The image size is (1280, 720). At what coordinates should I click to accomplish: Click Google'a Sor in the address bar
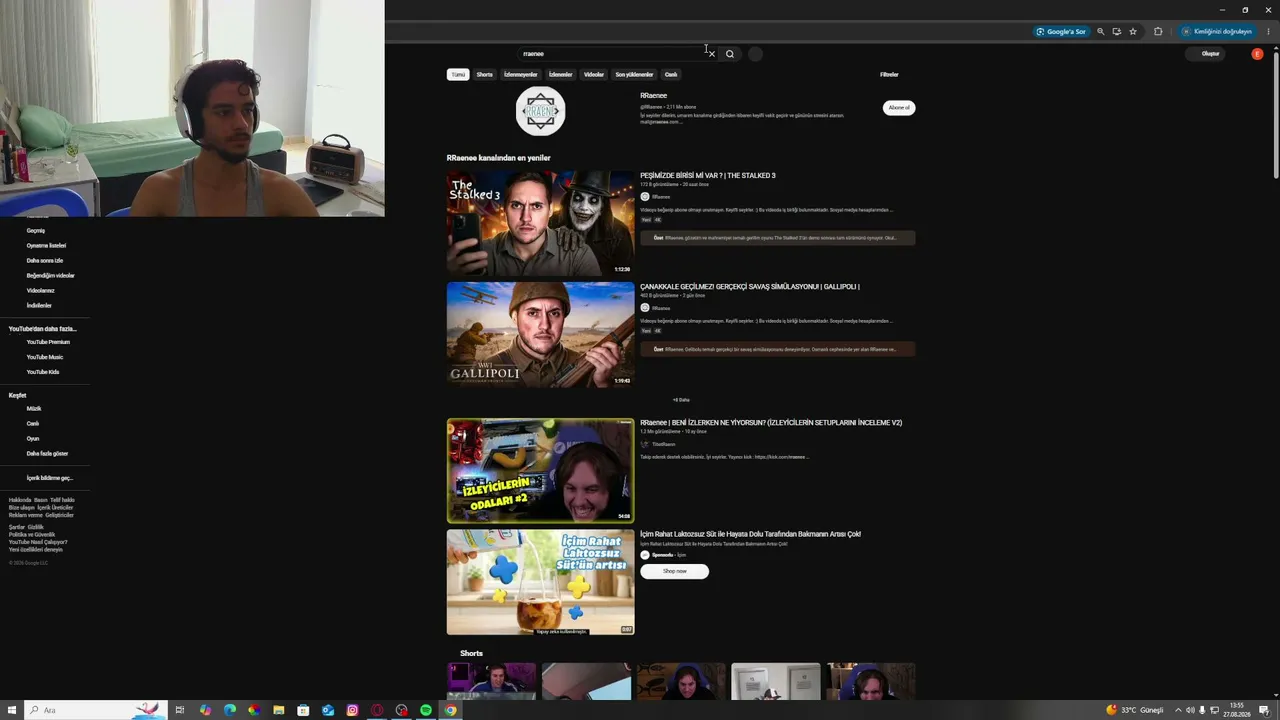click(1061, 32)
